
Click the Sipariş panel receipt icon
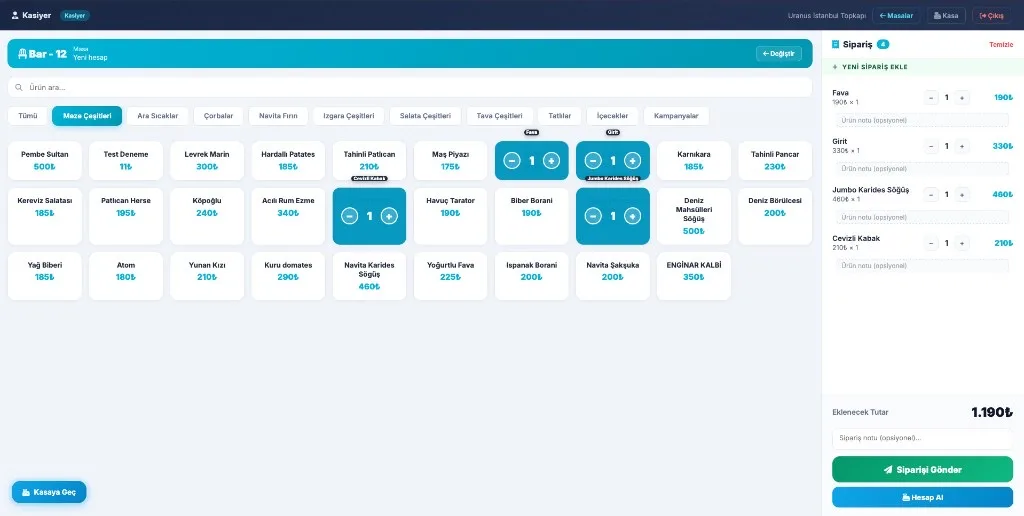point(835,44)
